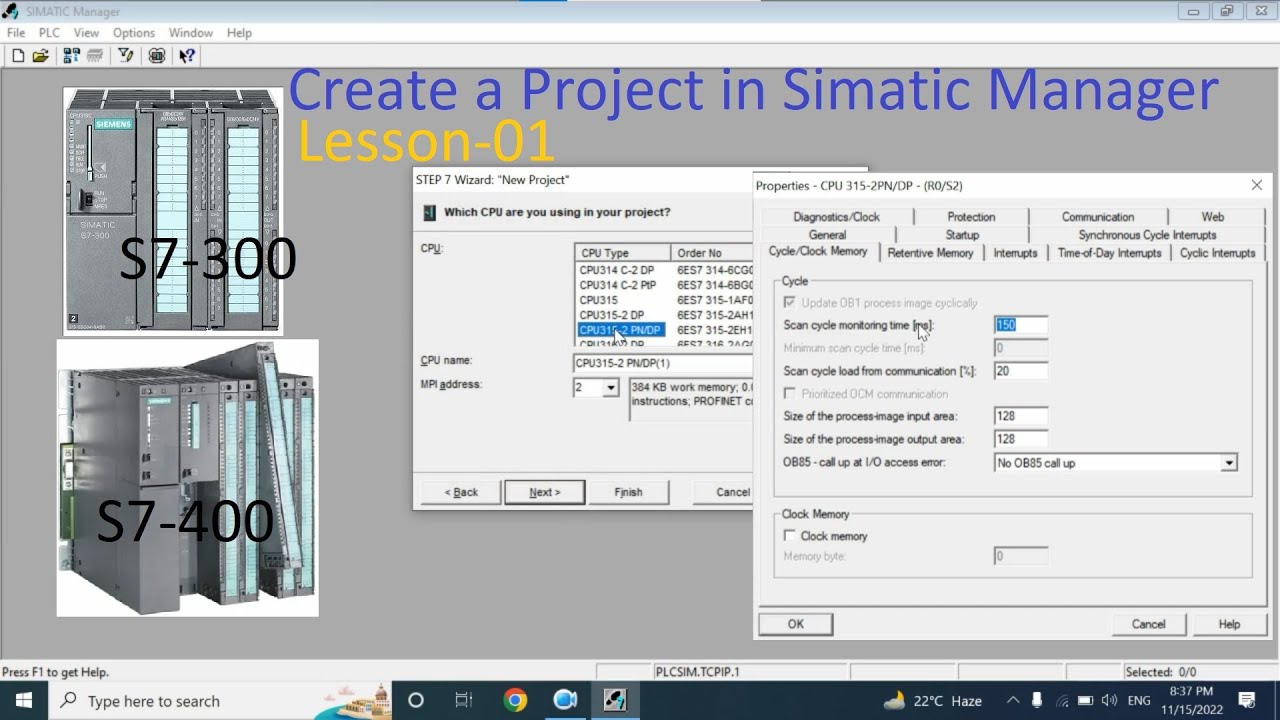Click OK in the Properties dialog
The image size is (1280, 720).
coord(795,624)
